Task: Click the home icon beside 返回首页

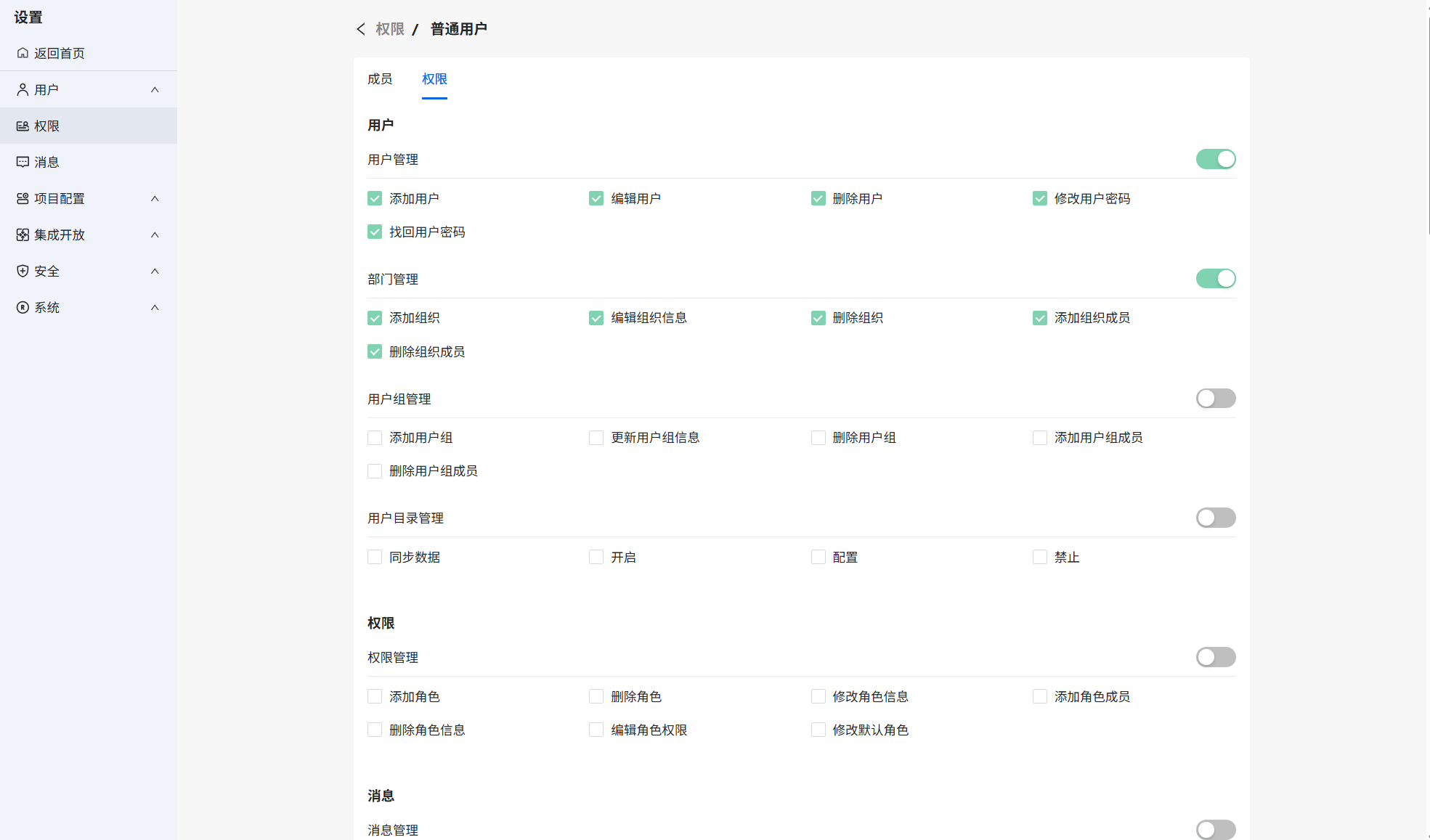Action: (23, 53)
